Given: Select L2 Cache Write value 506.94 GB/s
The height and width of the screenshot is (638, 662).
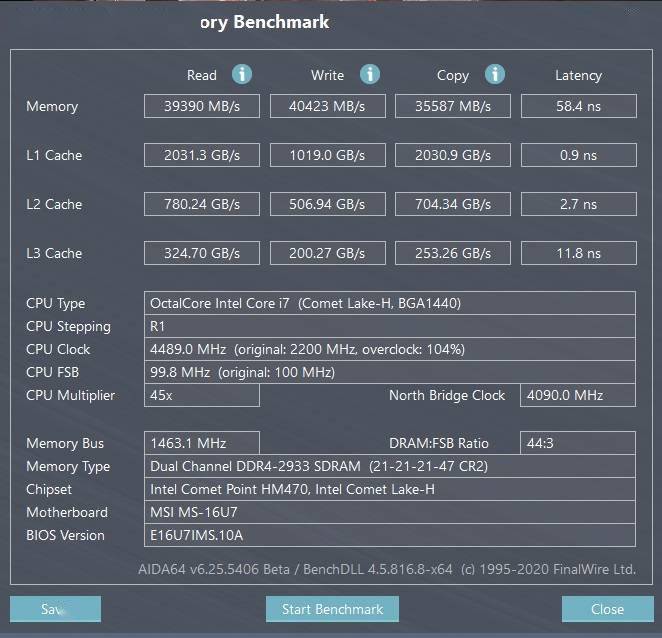Looking at the screenshot, I should point(328,204).
